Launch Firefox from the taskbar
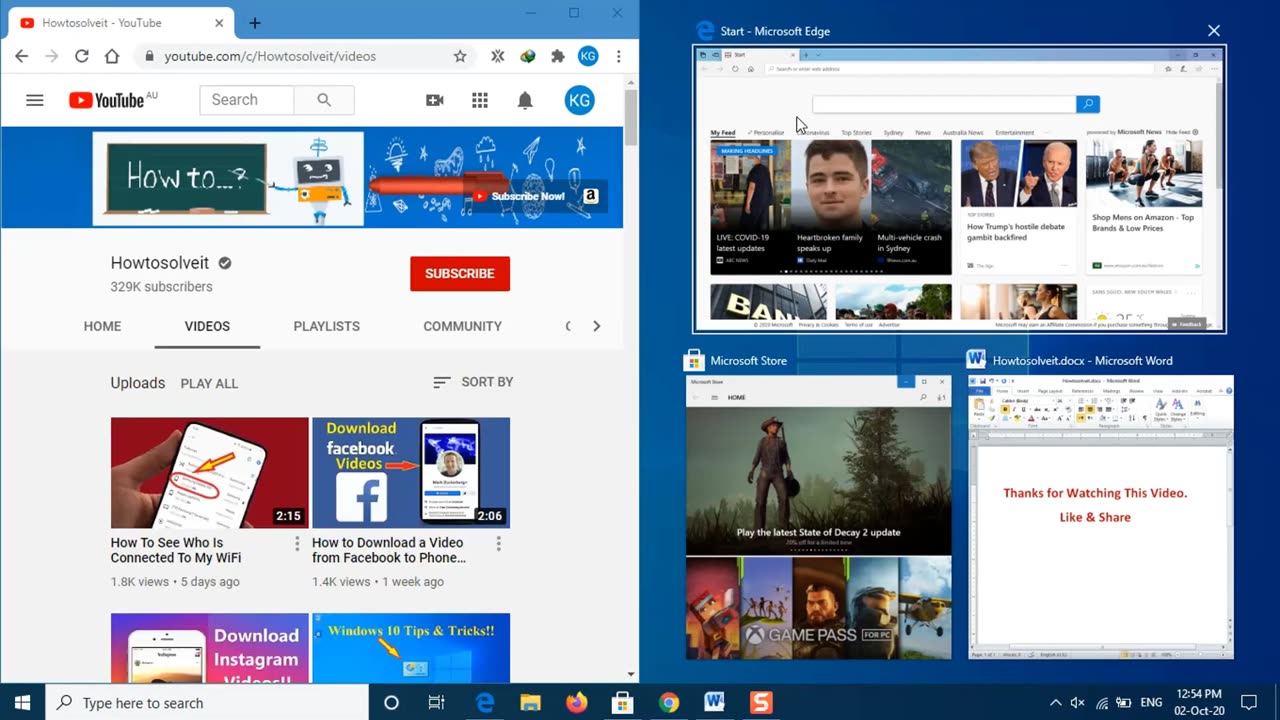Screen dimensions: 1280x720 577,703
